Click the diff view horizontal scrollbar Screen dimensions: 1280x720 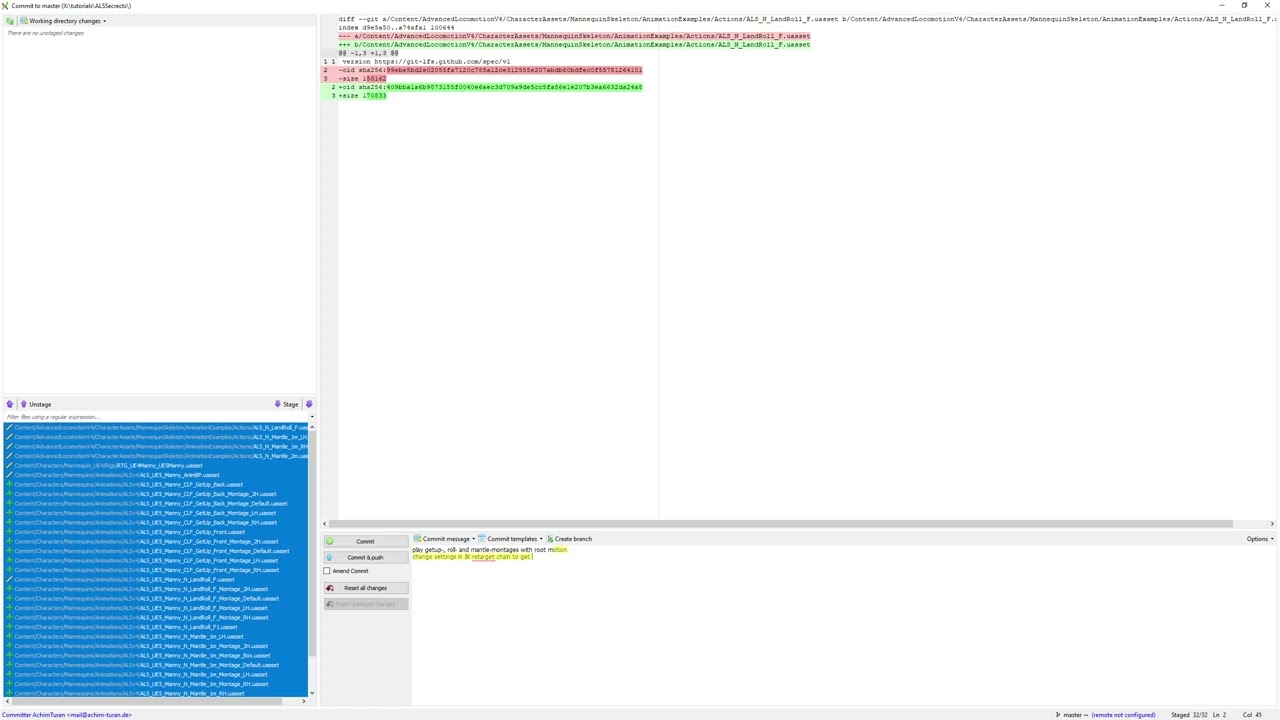(x=780, y=524)
